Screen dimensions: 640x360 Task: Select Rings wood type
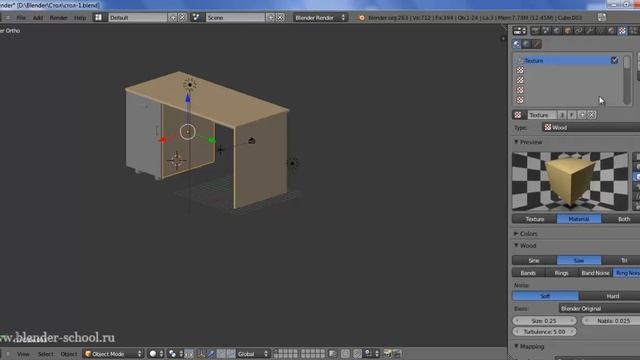click(562, 273)
